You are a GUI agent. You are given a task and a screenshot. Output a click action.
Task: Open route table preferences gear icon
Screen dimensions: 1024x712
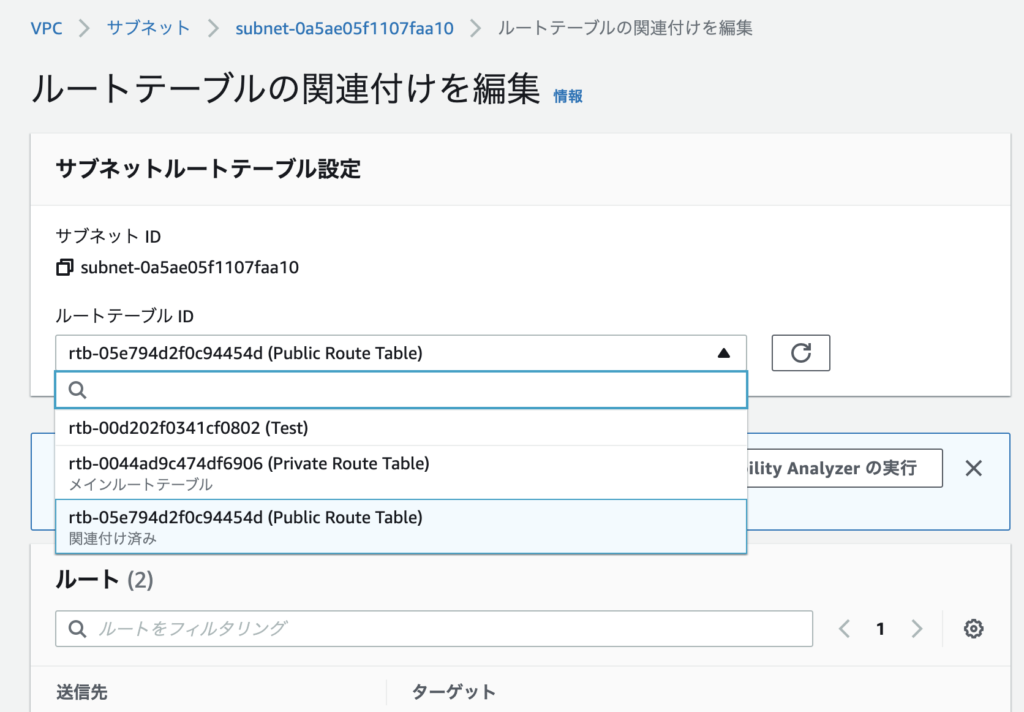(973, 628)
